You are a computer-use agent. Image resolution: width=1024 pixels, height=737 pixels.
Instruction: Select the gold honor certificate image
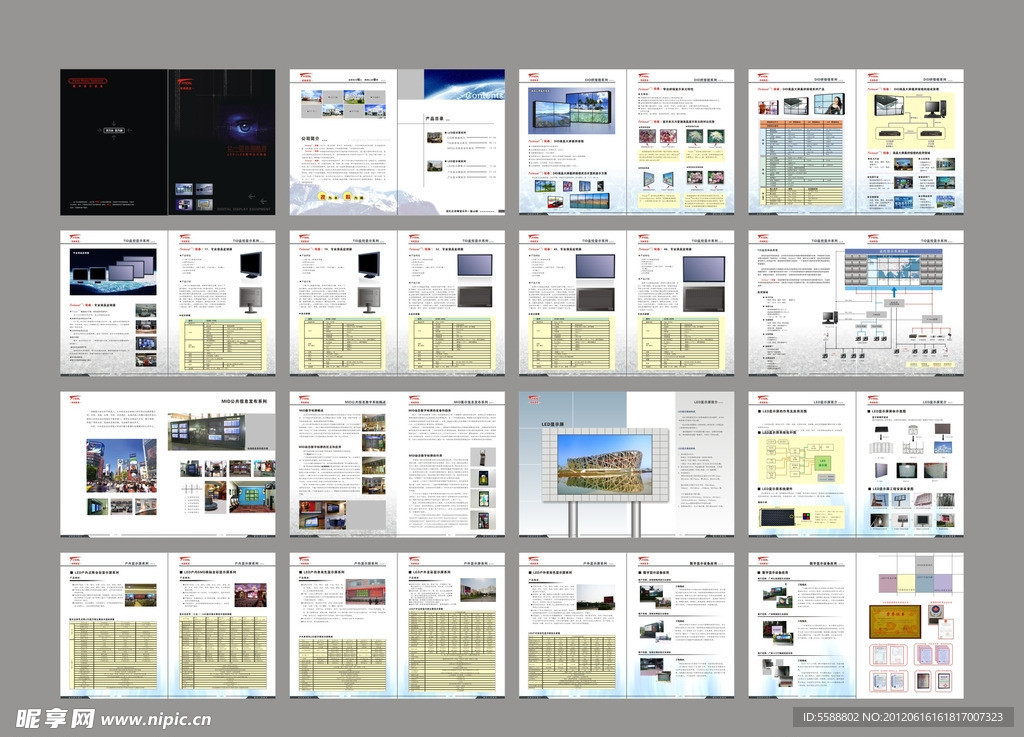[893, 619]
